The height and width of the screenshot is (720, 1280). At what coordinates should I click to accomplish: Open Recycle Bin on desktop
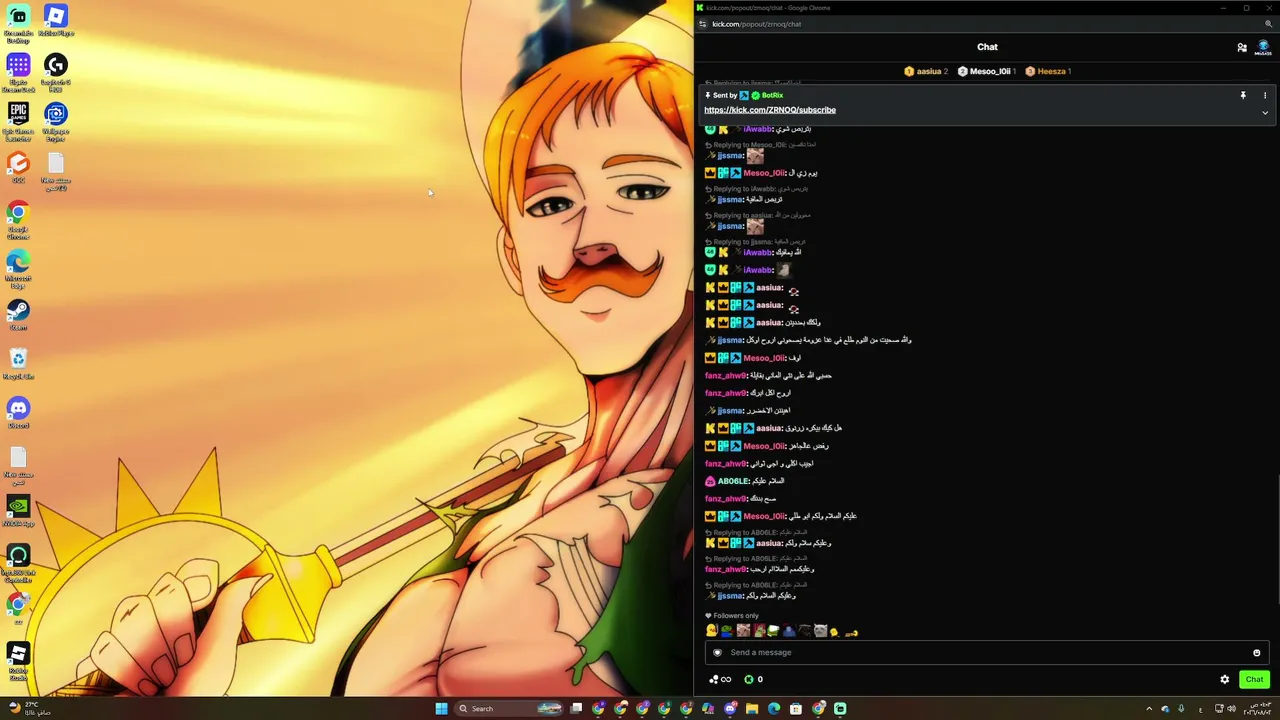point(18,364)
